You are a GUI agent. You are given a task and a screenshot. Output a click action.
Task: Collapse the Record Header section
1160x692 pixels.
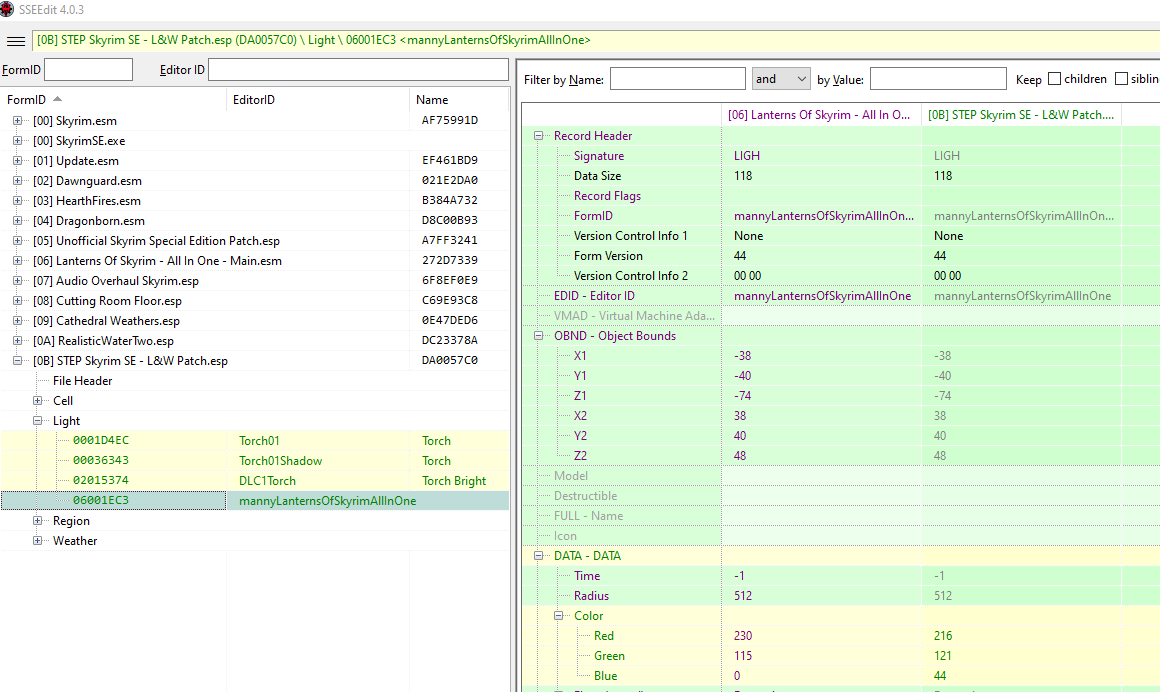pyautogui.click(x=539, y=135)
